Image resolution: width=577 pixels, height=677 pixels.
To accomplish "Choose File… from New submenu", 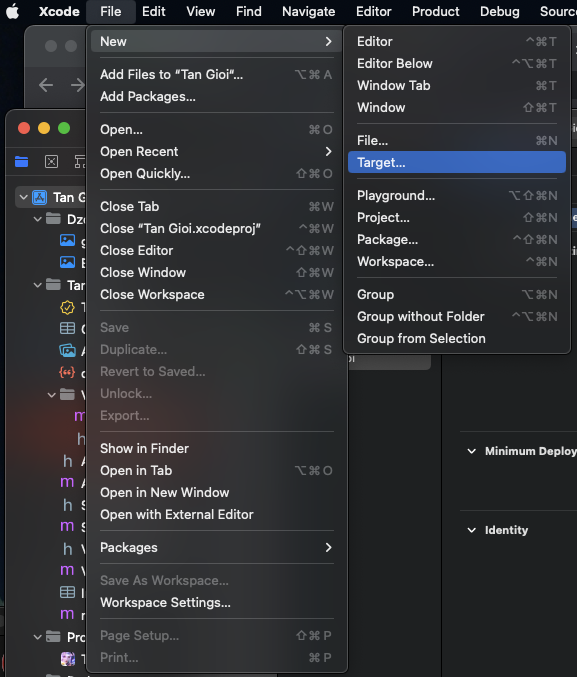I will (x=457, y=140).
